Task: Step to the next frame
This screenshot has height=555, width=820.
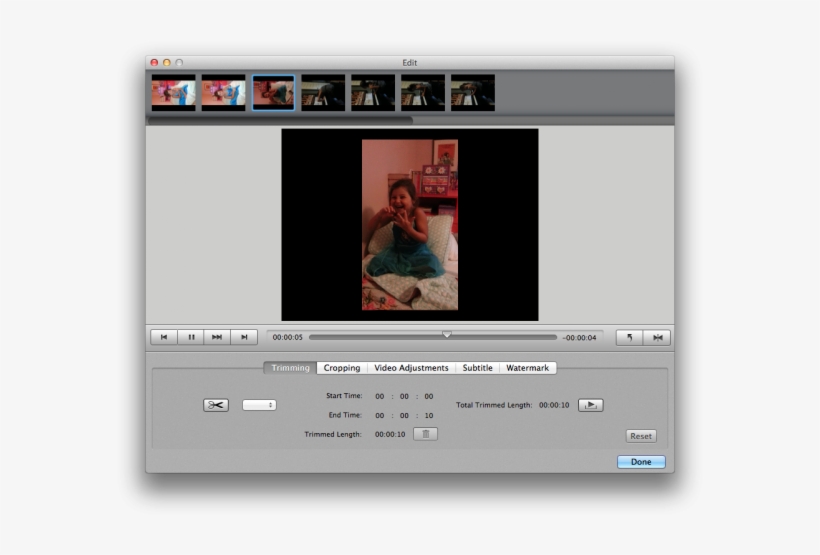Action: 244,337
